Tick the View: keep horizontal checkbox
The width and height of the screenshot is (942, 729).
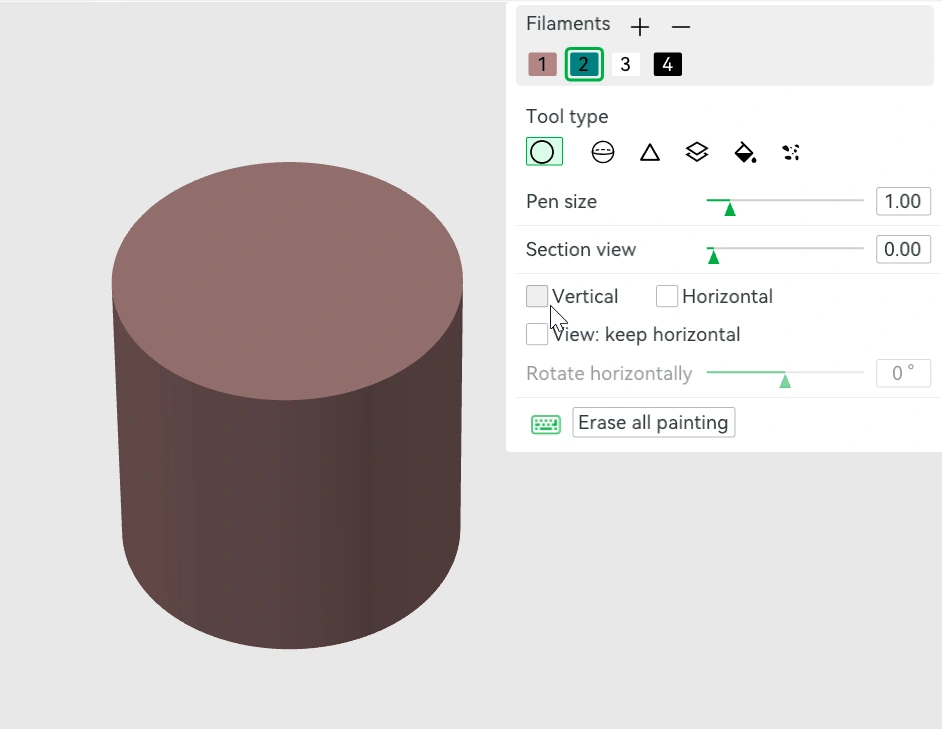pyautogui.click(x=536, y=334)
